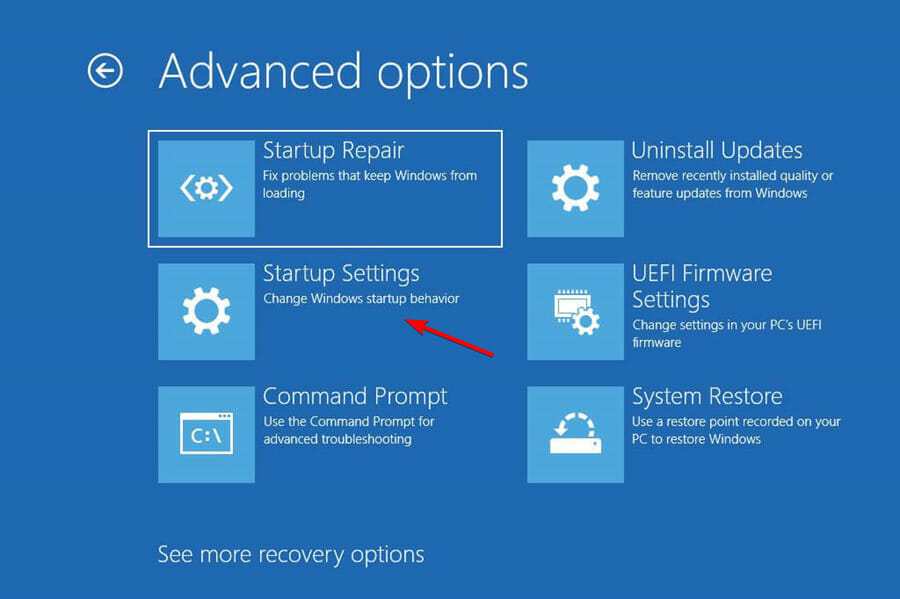Open See more recovery options
This screenshot has width=900, height=599.
(291, 555)
